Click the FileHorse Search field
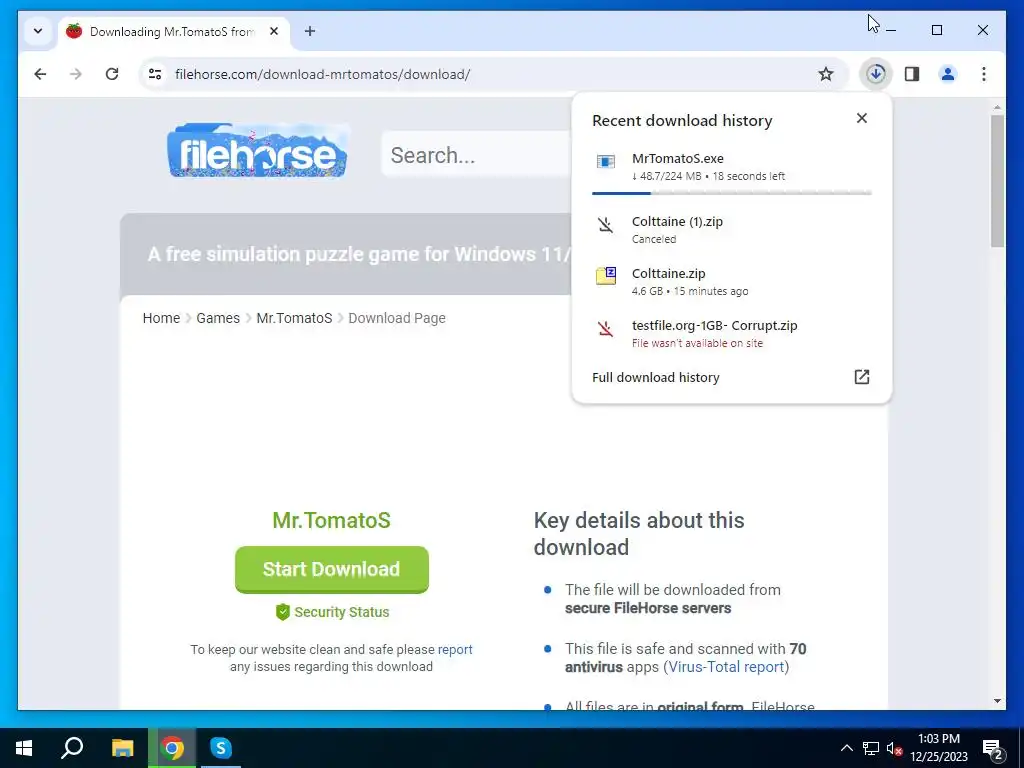1024x768 pixels. click(477, 155)
